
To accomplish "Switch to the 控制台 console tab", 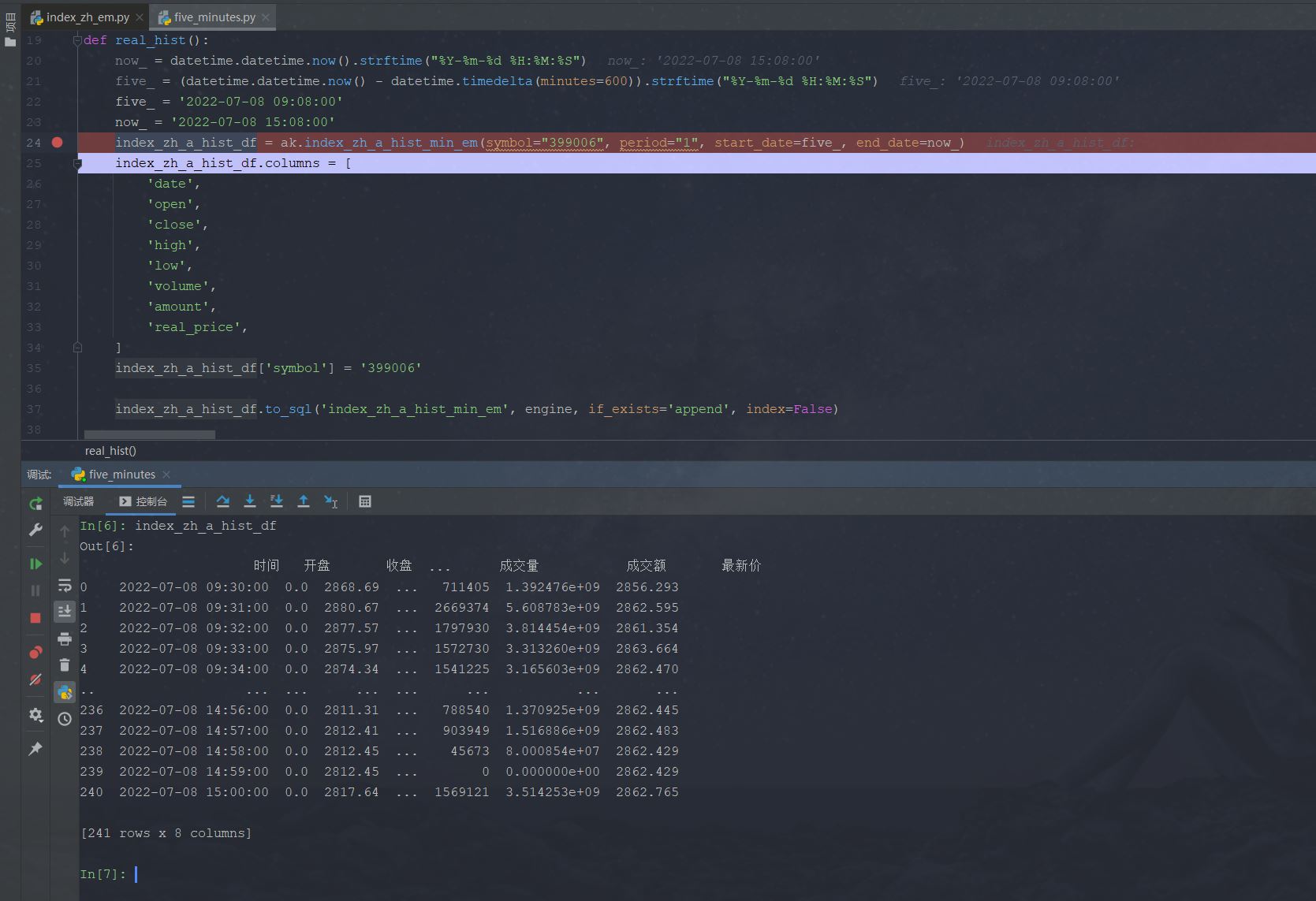I will pyautogui.click(x=143, y=501).
